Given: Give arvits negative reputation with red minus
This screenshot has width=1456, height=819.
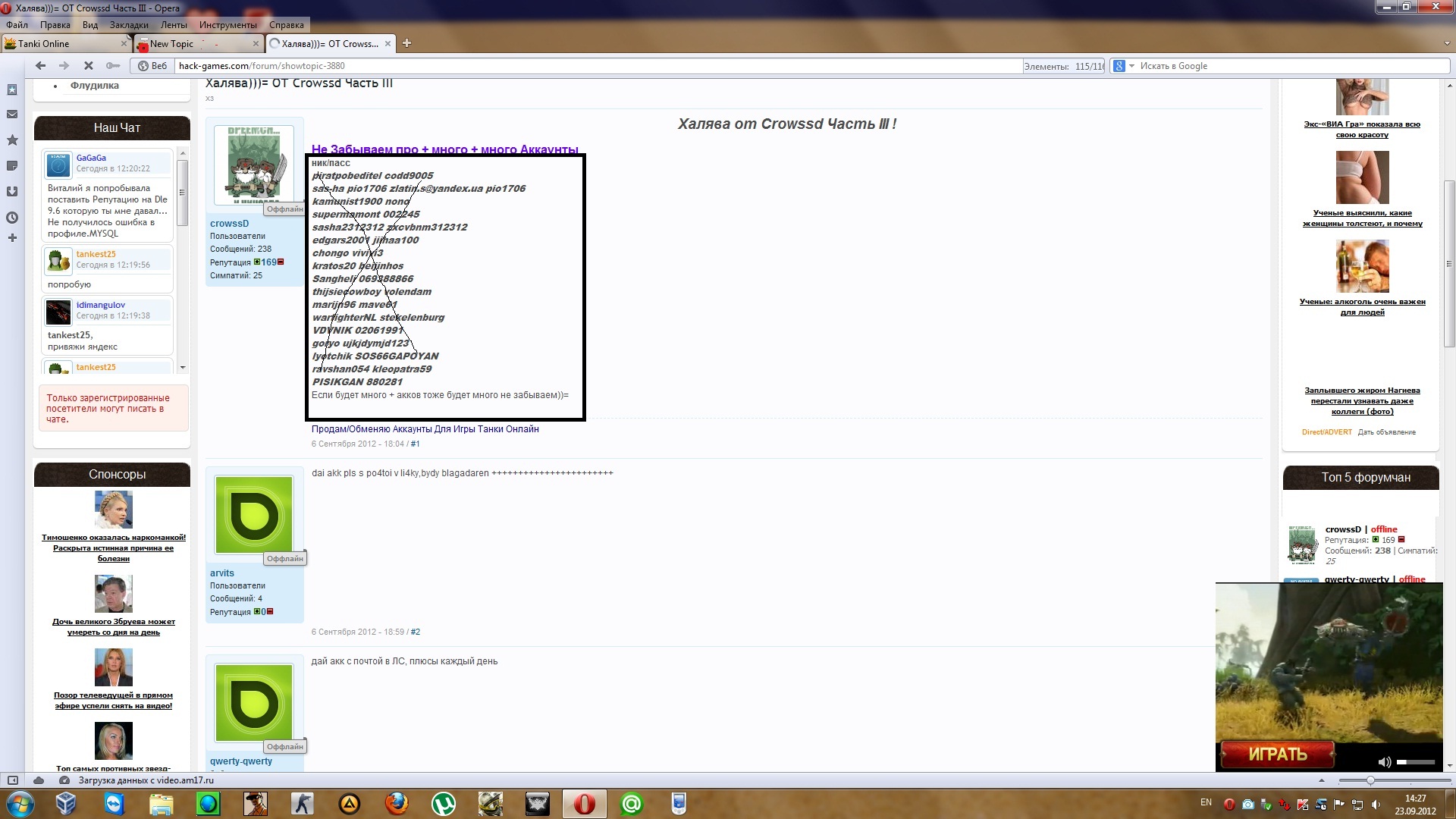Looking at the screenshot, I should click(x=270, y=612).
